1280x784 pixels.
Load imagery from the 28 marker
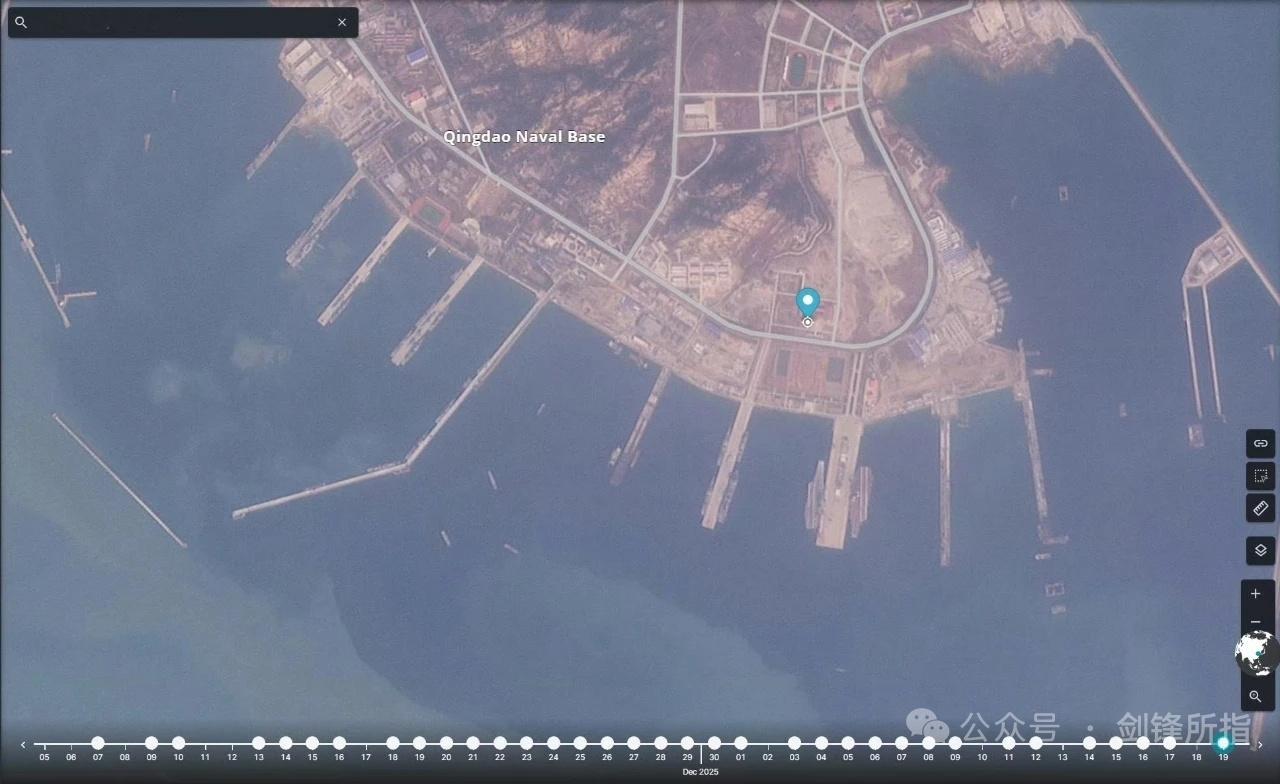(660, 743)
